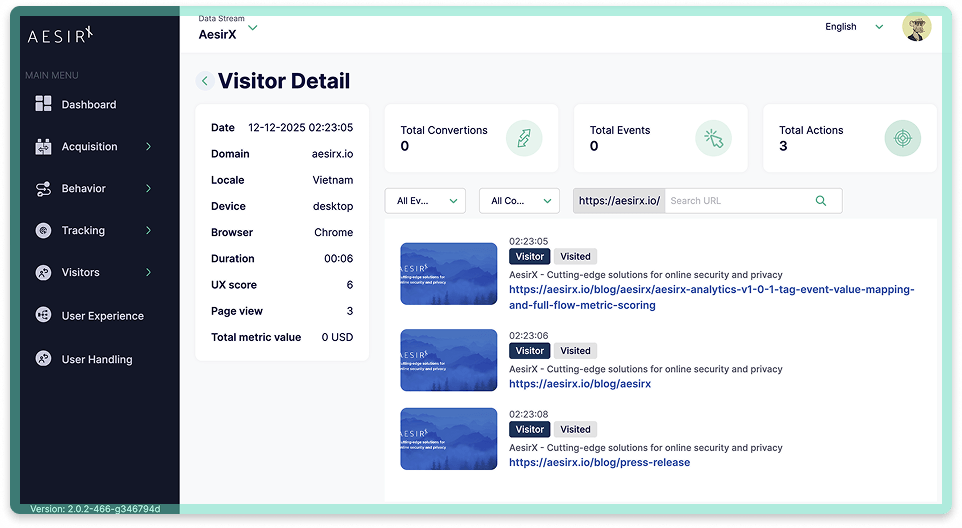Open User Handling menu item
The image size is (962, 528).
[x=97, y=359]
